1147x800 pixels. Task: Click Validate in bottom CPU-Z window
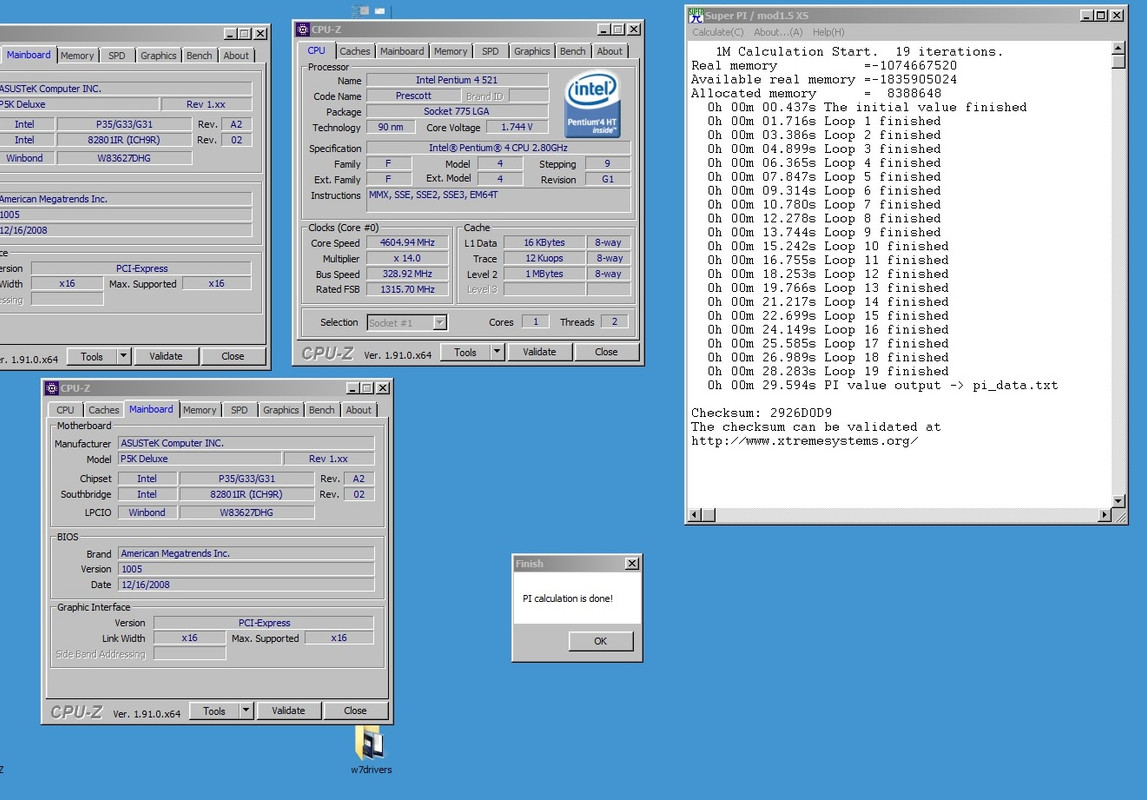[x=288, y=710]
